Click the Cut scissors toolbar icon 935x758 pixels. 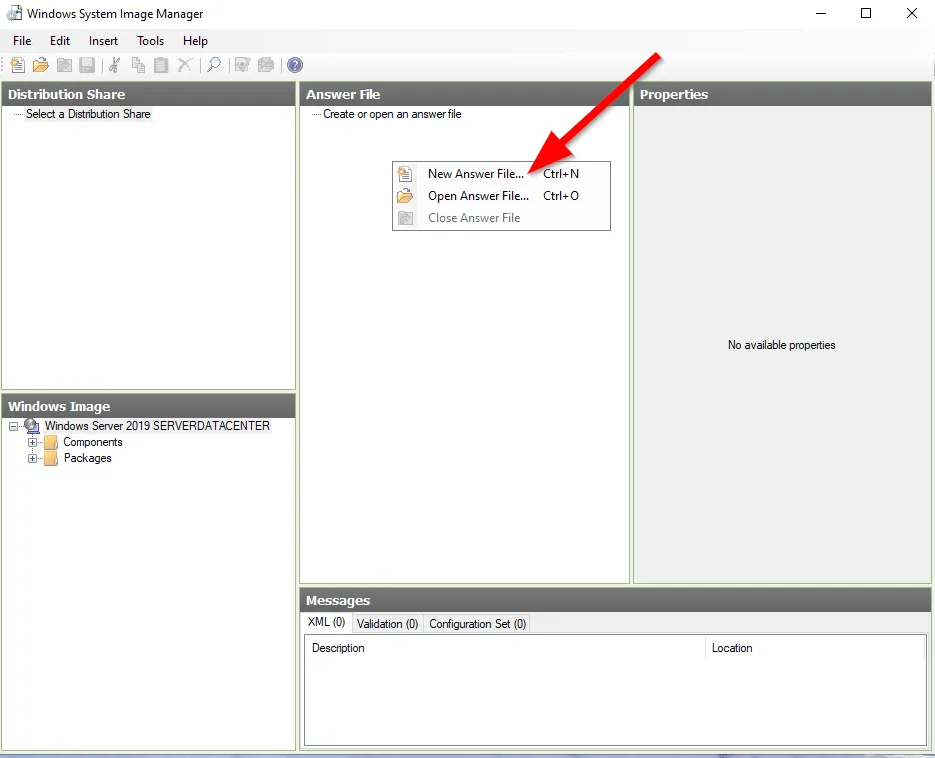[114, 65]
